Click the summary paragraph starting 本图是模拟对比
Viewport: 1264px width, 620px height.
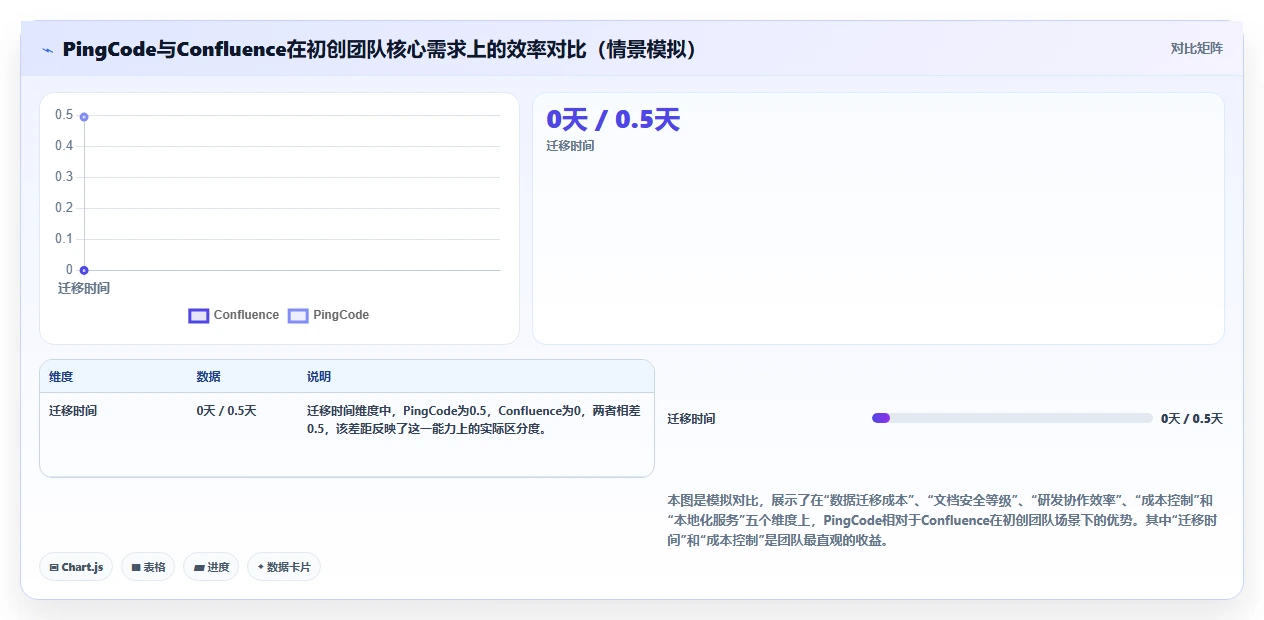pos(942,520)
